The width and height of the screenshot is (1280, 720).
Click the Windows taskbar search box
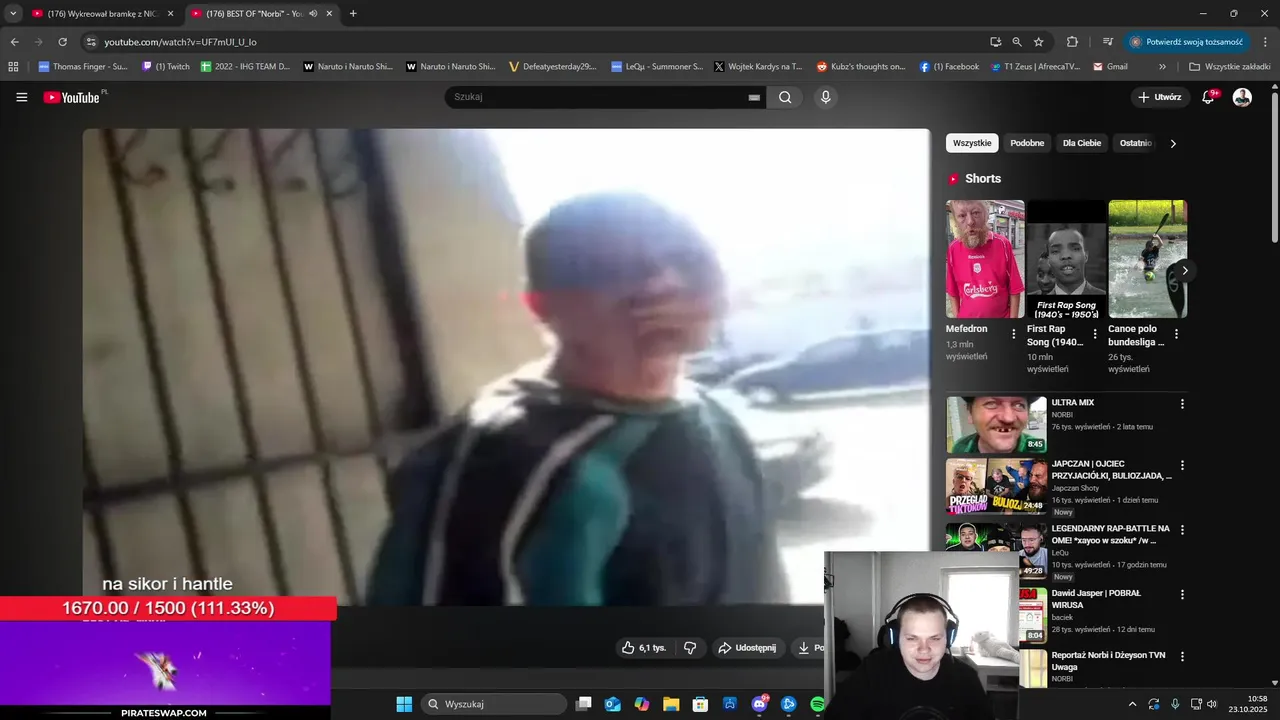coord(494,704)
